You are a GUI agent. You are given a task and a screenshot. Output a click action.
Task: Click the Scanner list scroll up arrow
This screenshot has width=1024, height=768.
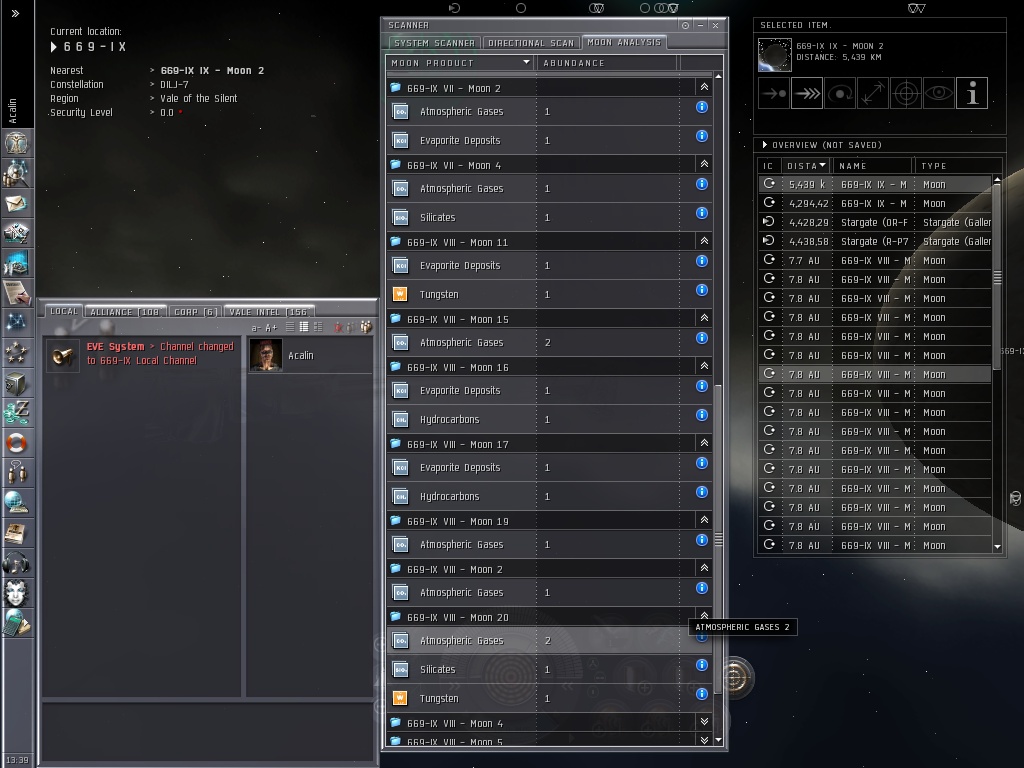point(718,76)
